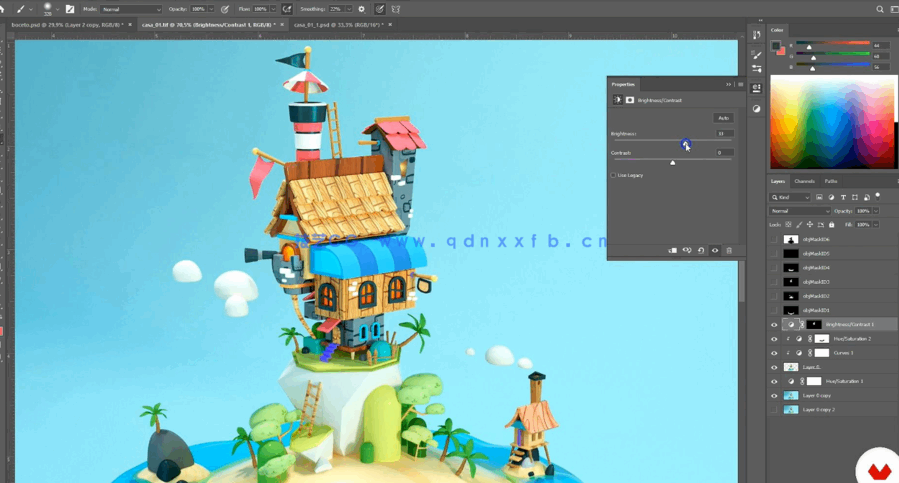Open the Adjustments panel dock icon
Viewport: 899px width, 483px height.
[x=756, y=108]
